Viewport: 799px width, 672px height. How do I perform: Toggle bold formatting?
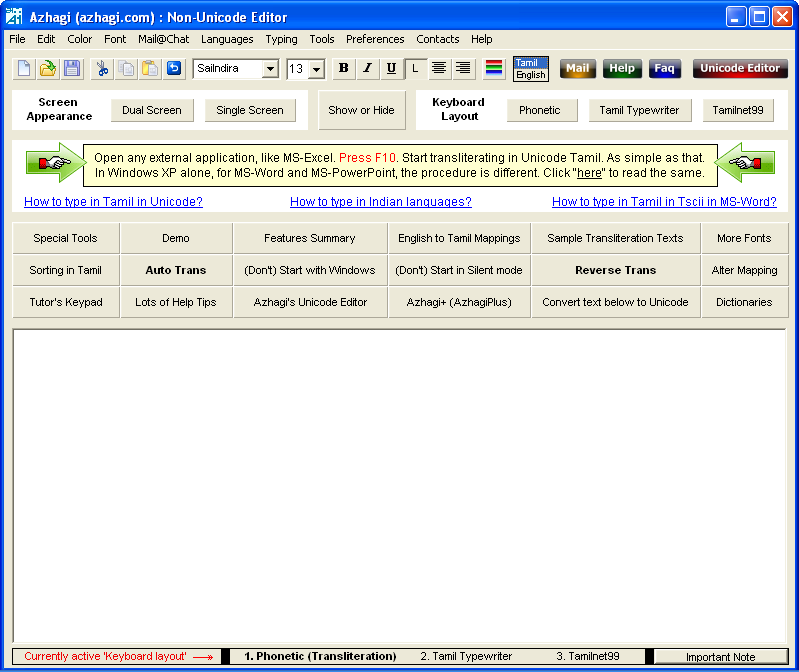coord(344,68)
